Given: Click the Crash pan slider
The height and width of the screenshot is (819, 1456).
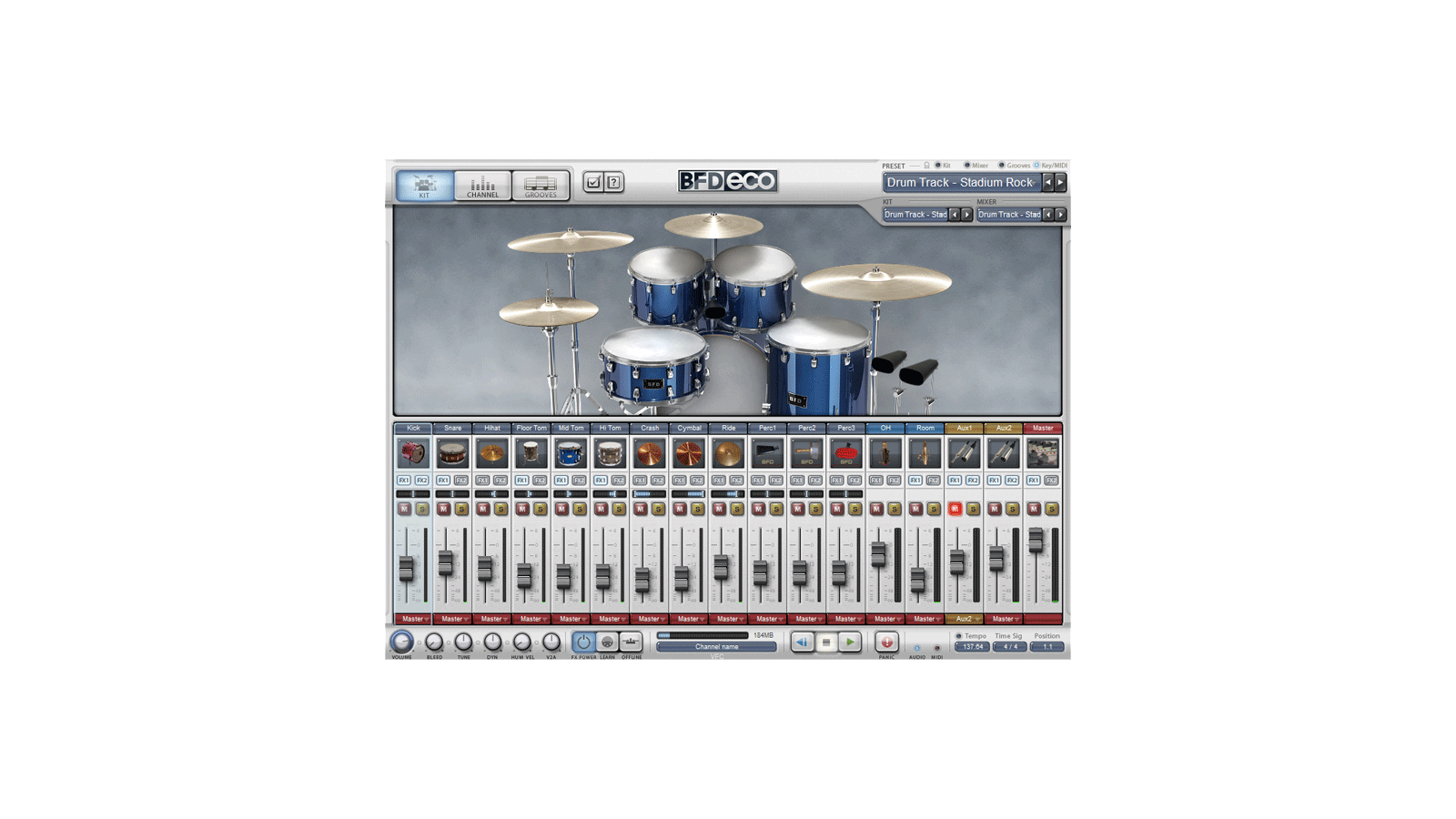Looking at the screenshot, I should point(649,494).
